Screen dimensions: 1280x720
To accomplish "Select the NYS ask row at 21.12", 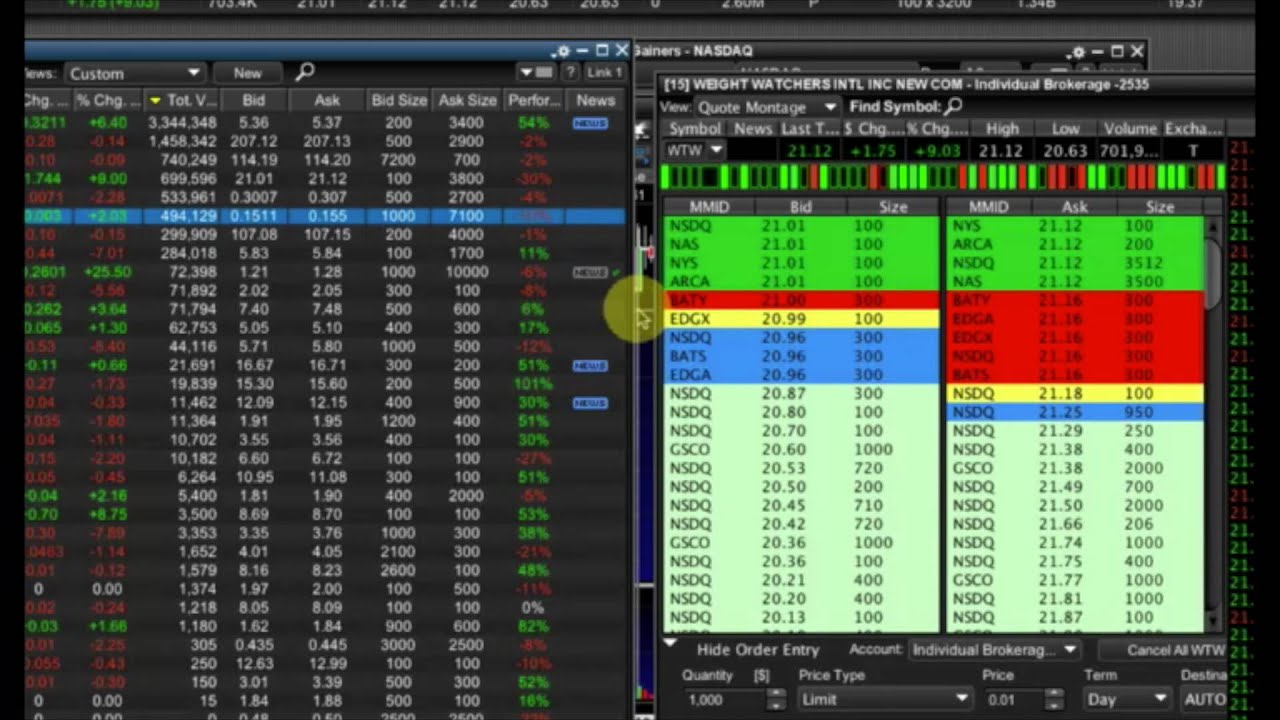I will coord(1075,226).
